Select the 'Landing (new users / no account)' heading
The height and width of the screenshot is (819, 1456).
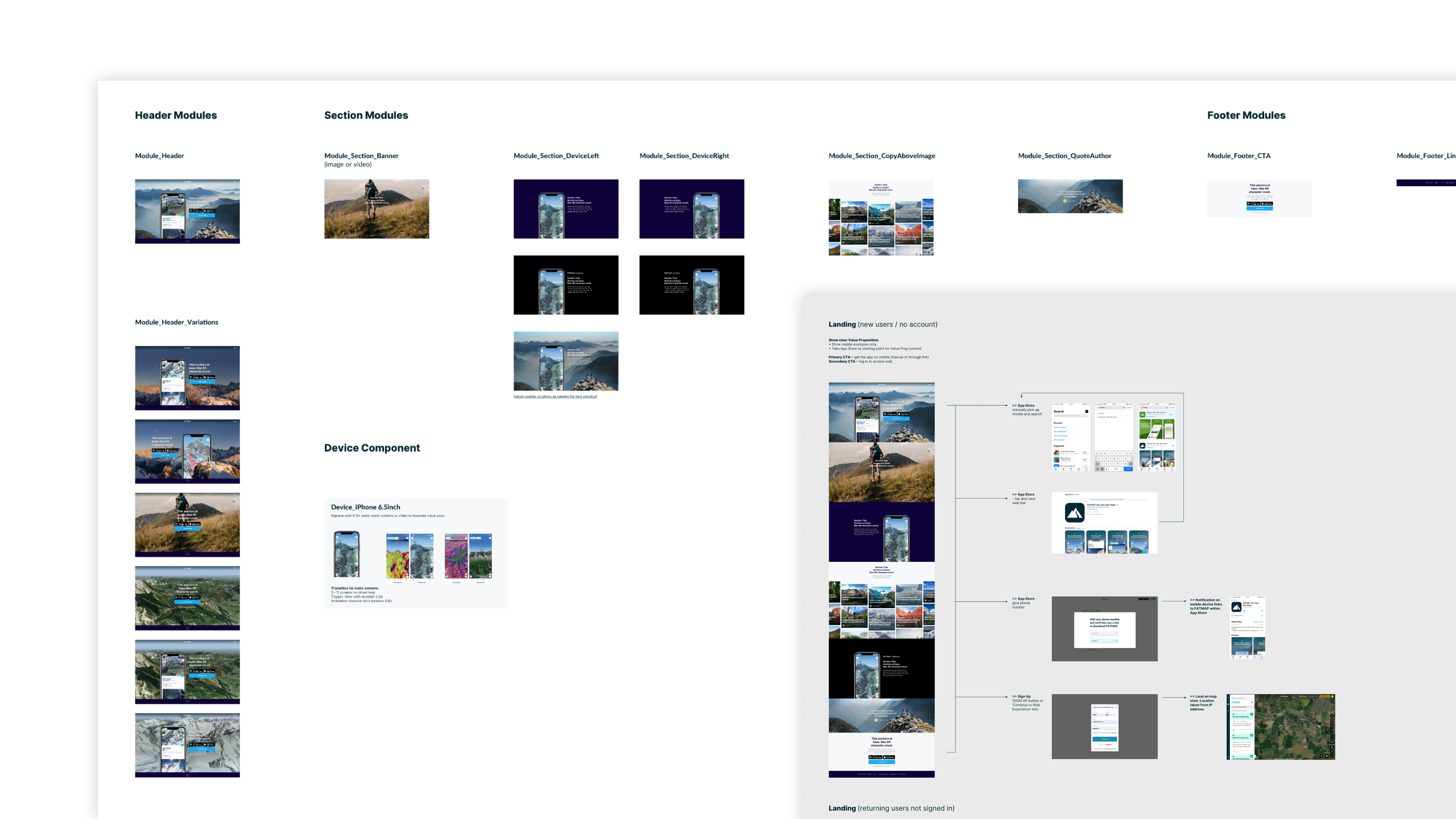[x=883, y=325]
